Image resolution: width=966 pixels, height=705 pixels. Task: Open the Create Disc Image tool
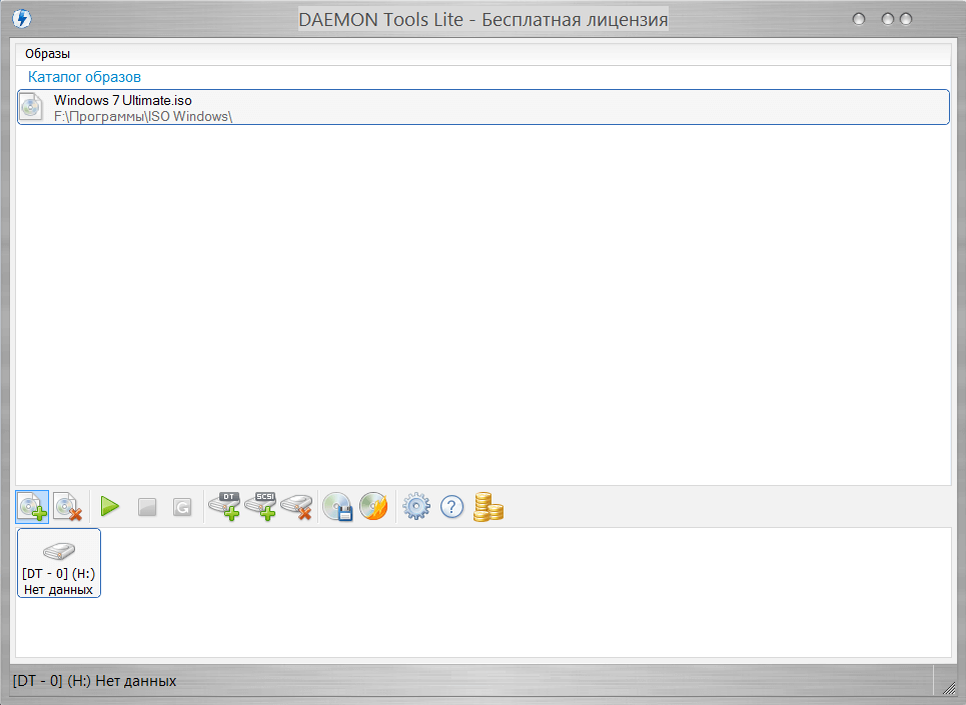tap(338, 507)
